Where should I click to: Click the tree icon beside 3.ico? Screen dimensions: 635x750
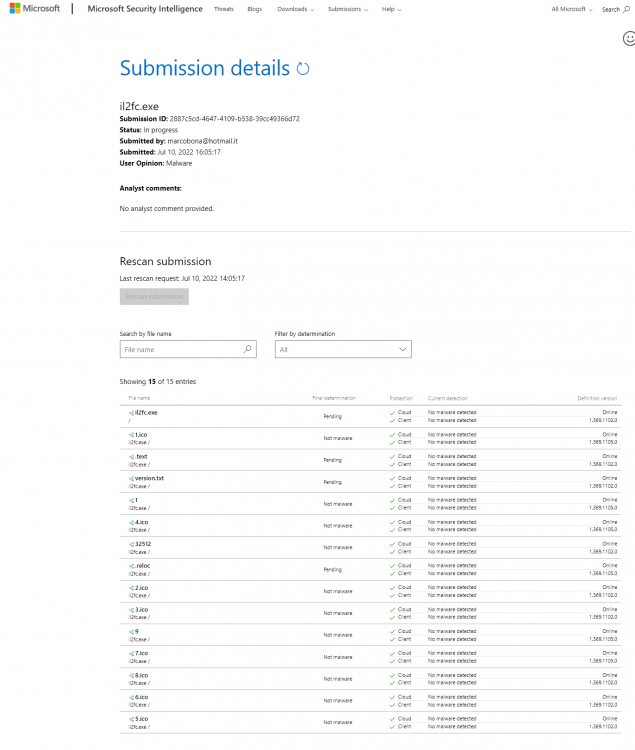click(131, 610)
